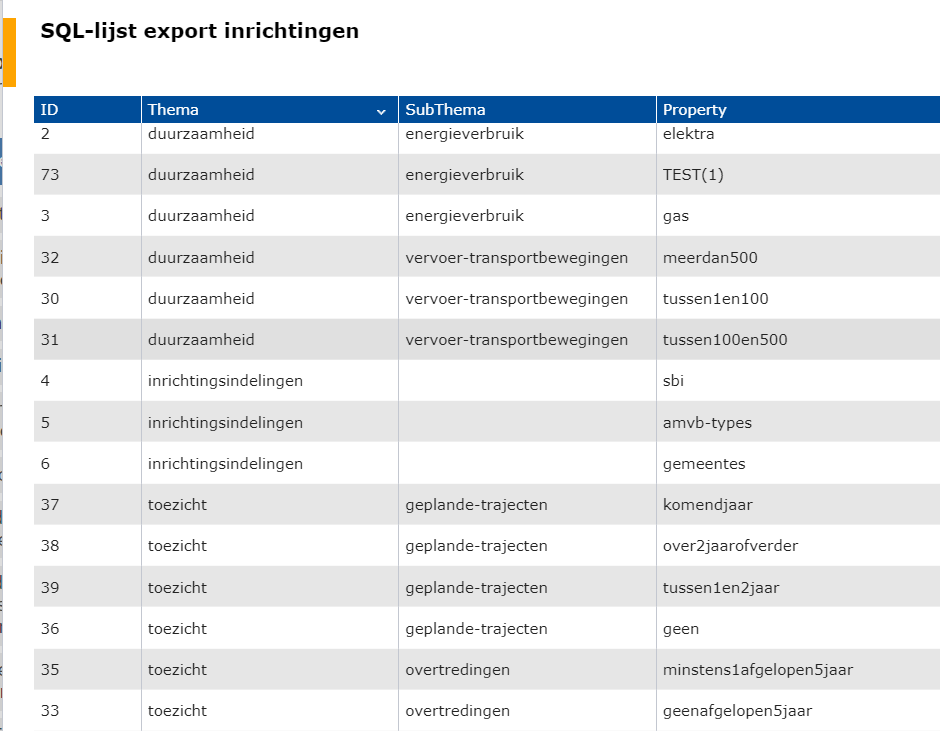The width and height of the screenshot is (940, 731).
Task: Select the elektra property cell
Action: (688, 134)
